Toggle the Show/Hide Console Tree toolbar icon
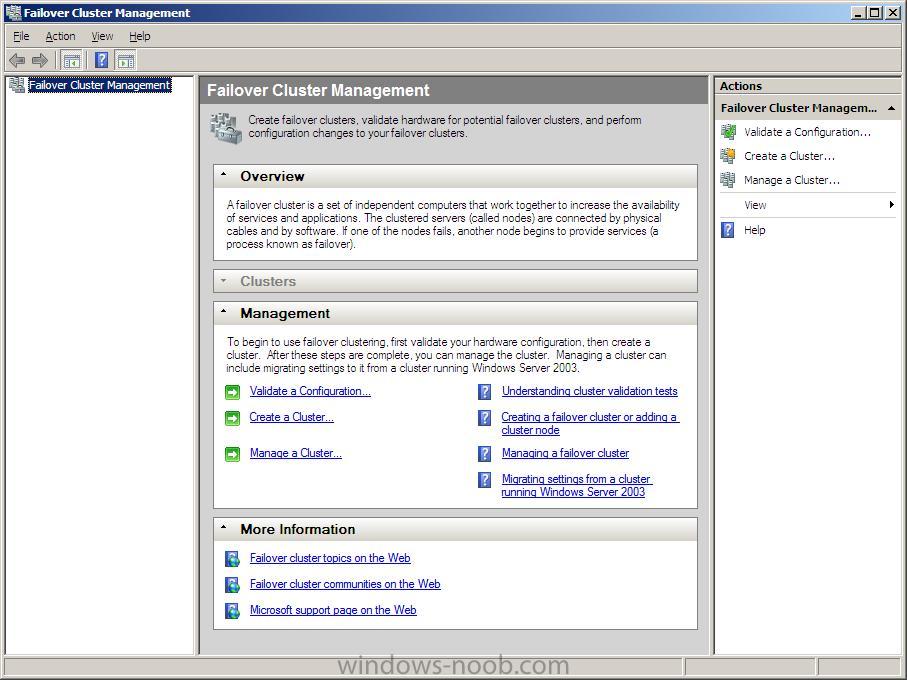The width and height of the screenshot is (907, 680). pyautogui.click(x=72, y=60)
